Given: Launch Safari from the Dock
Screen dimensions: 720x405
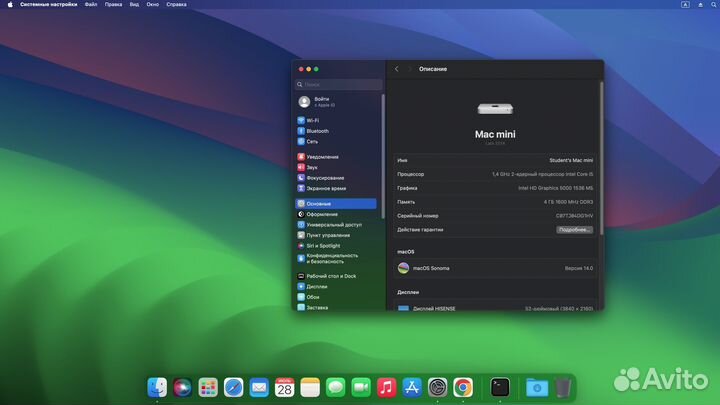Looking at the screenshot, I should point(233,388).
